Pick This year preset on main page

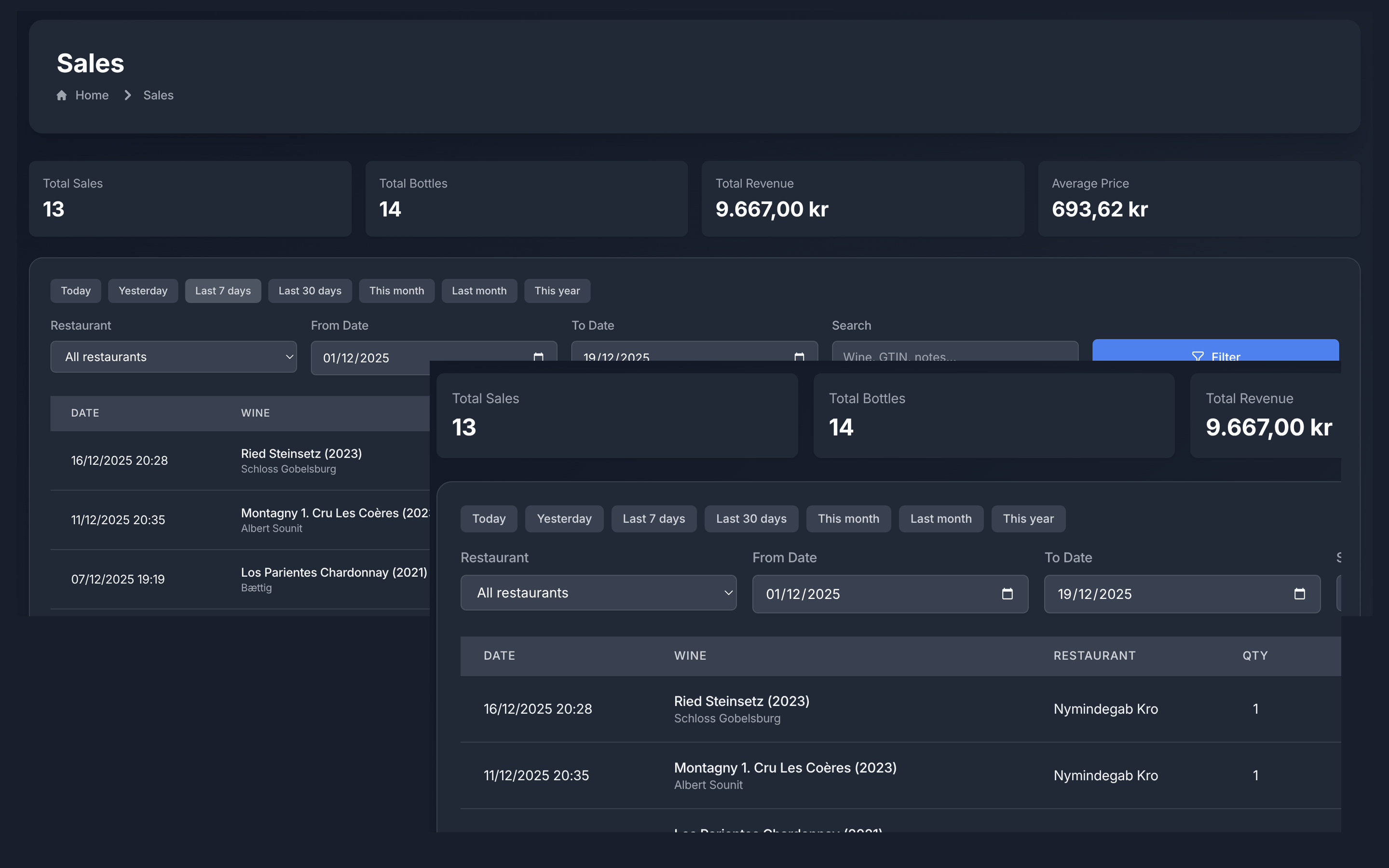coord(558,290)
